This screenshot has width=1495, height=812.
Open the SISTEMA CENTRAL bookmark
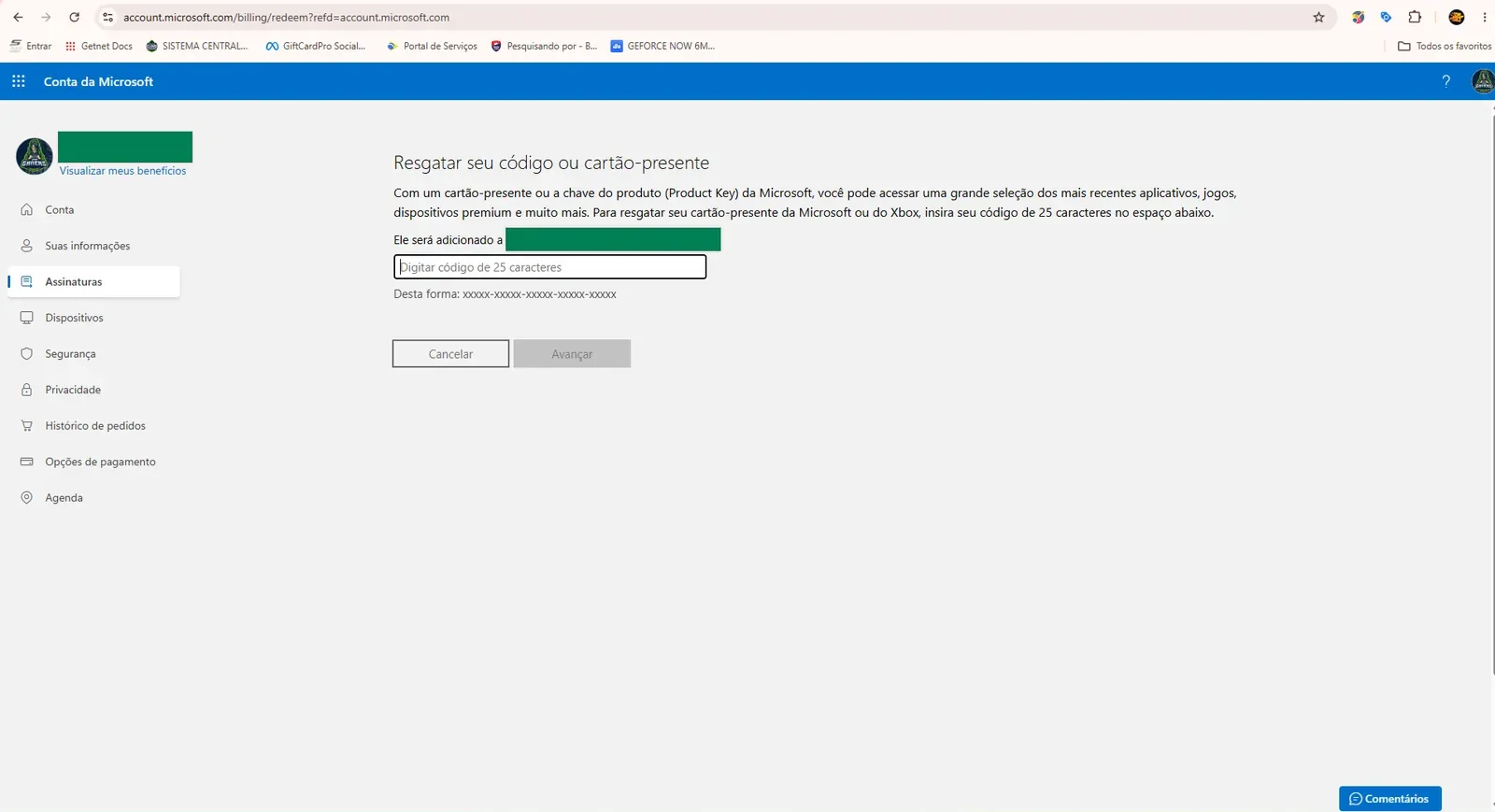tap(197, 46)
